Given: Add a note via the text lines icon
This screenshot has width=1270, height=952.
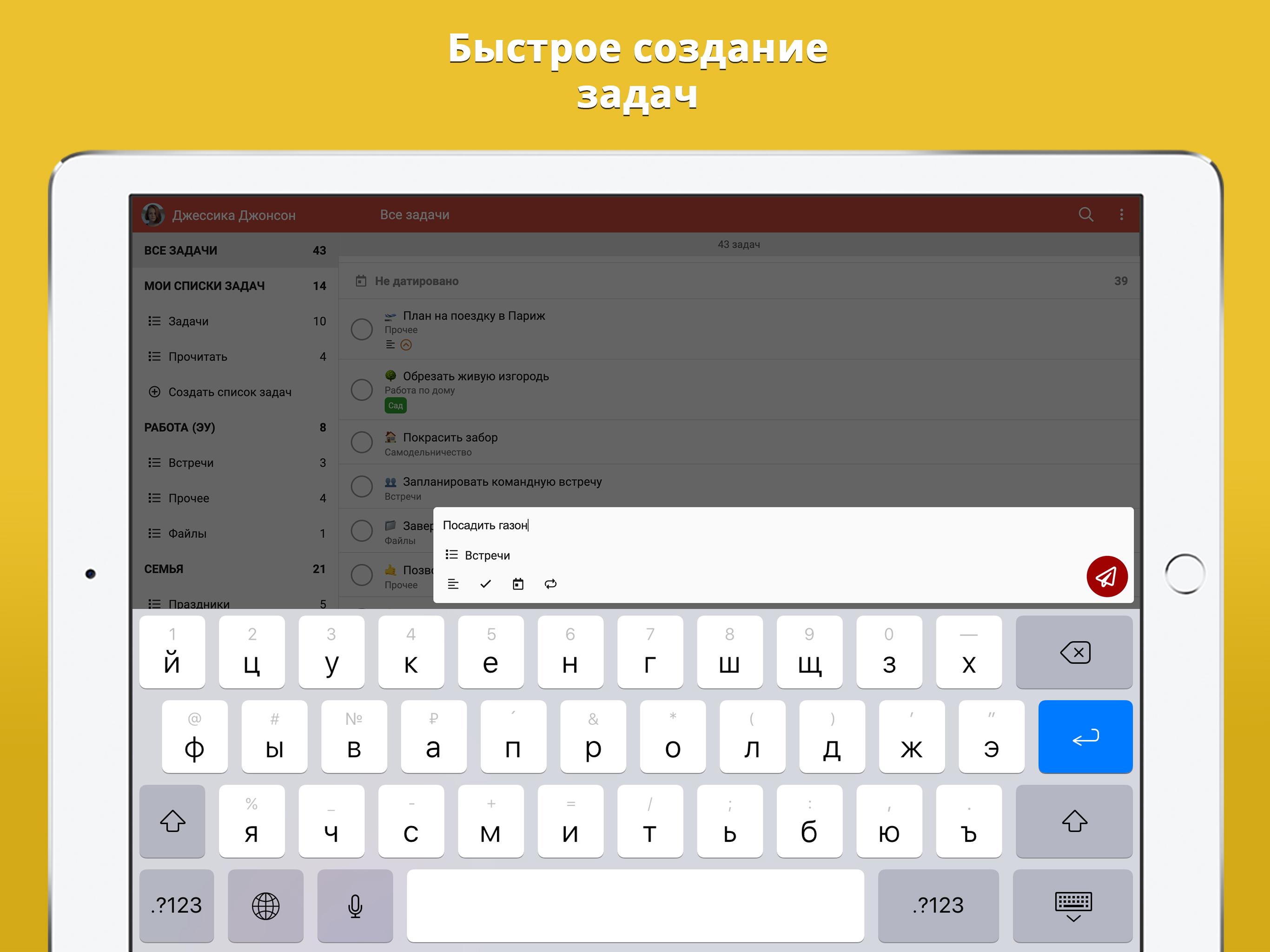Looking at the screenshot, I should 453,584.
